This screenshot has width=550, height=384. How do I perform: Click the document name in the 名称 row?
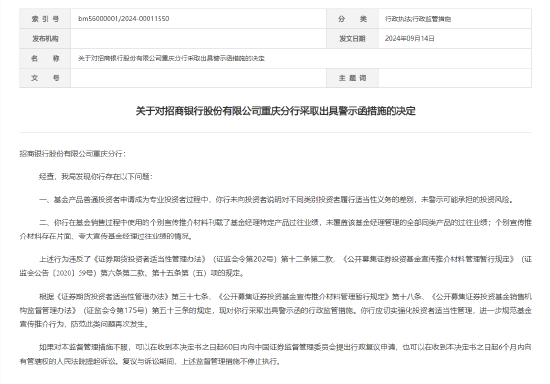click(x=171, y=58)
